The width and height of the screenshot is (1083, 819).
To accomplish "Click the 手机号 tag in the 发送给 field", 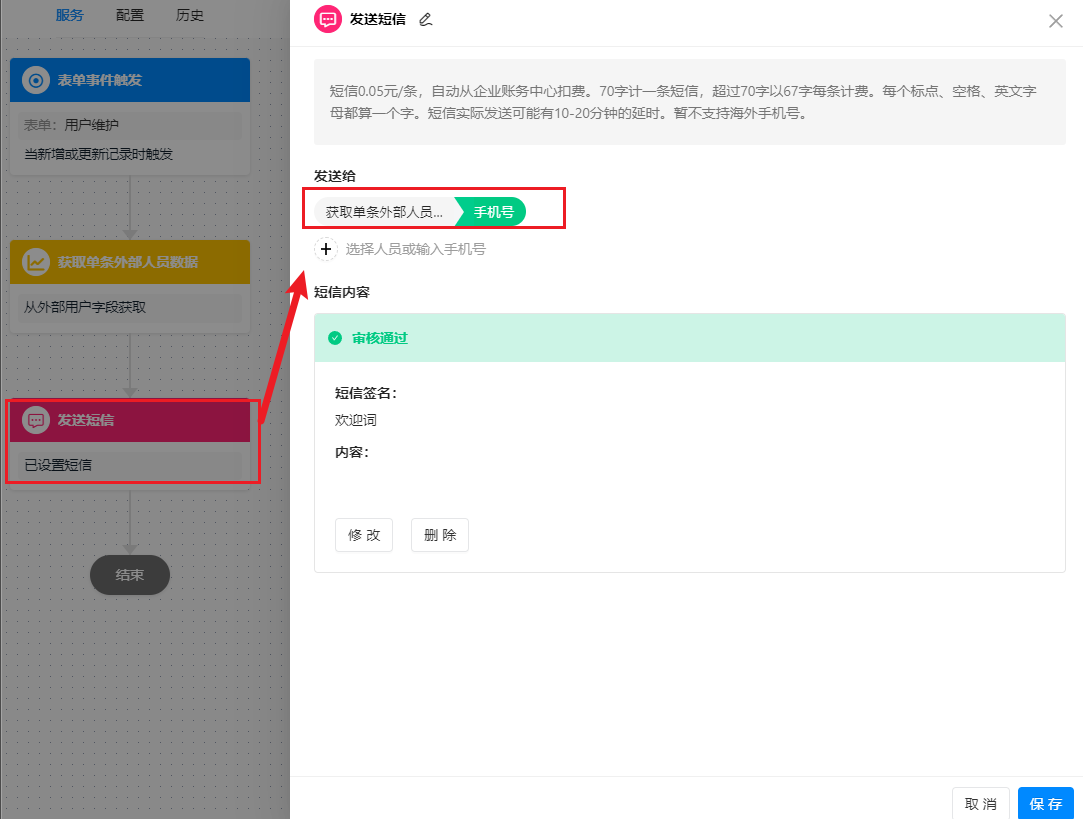I will 490,211.
